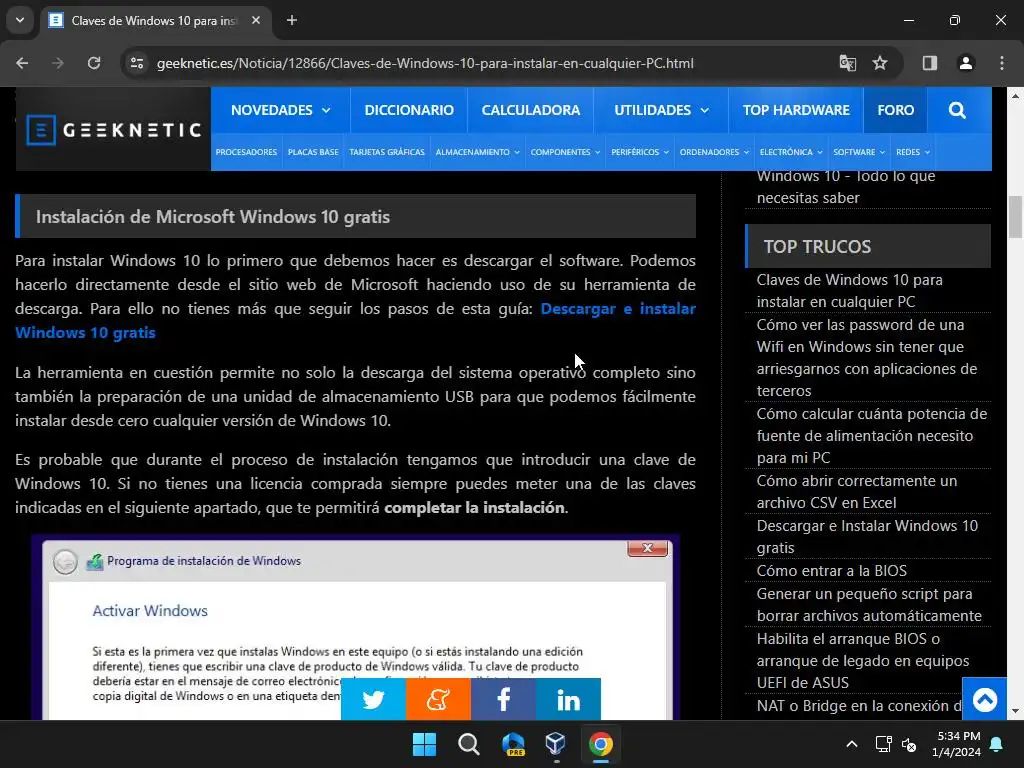Expand the COMPONENTES submenu

click(565, 152)
